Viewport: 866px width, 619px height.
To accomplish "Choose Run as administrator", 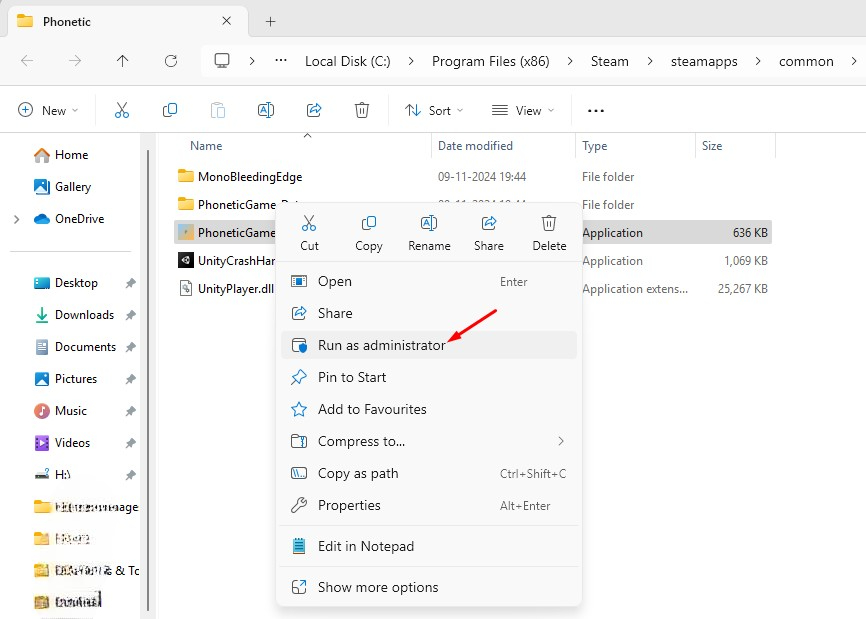I will coord(429,345).
